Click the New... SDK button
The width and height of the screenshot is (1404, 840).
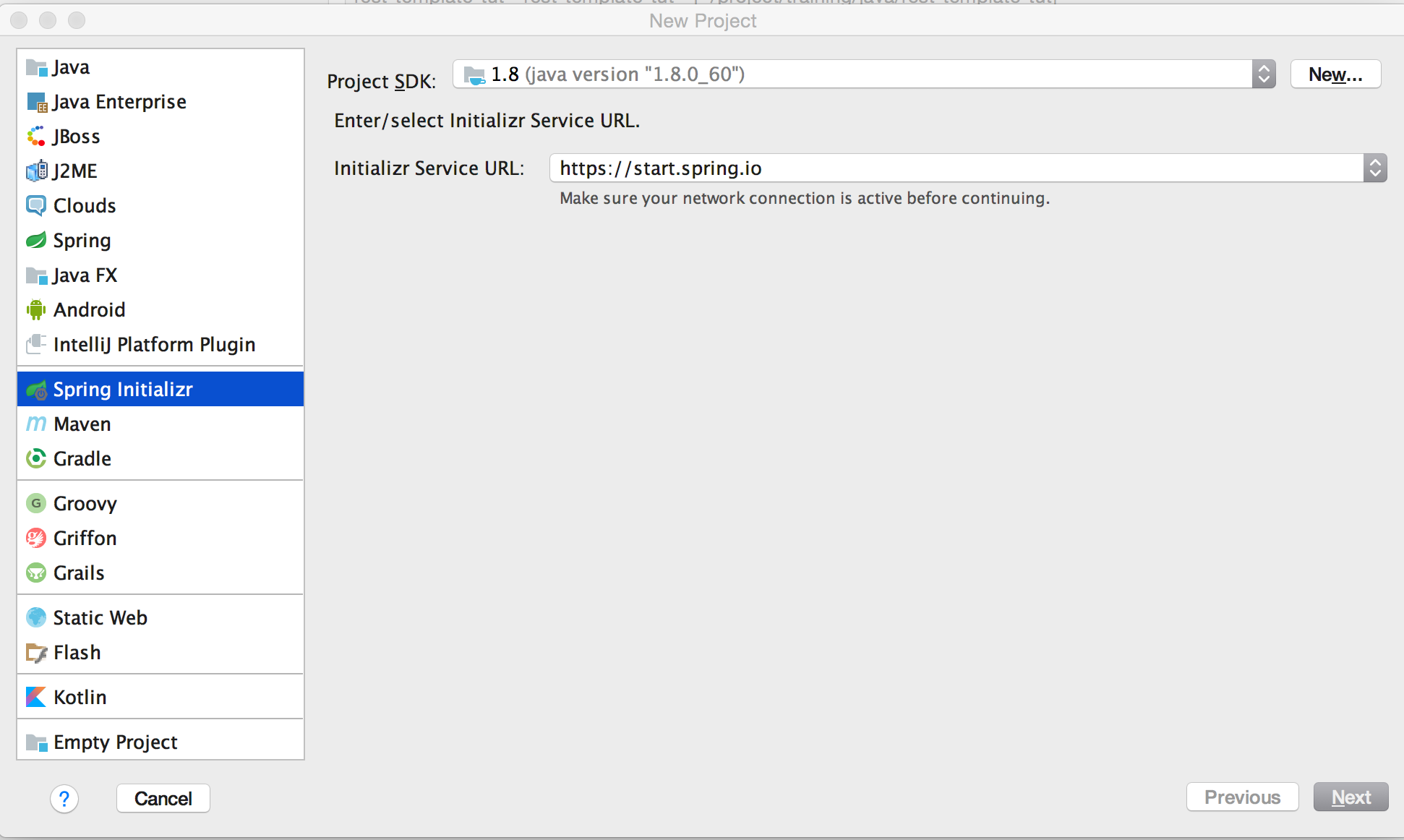(x=1336, y=74)
